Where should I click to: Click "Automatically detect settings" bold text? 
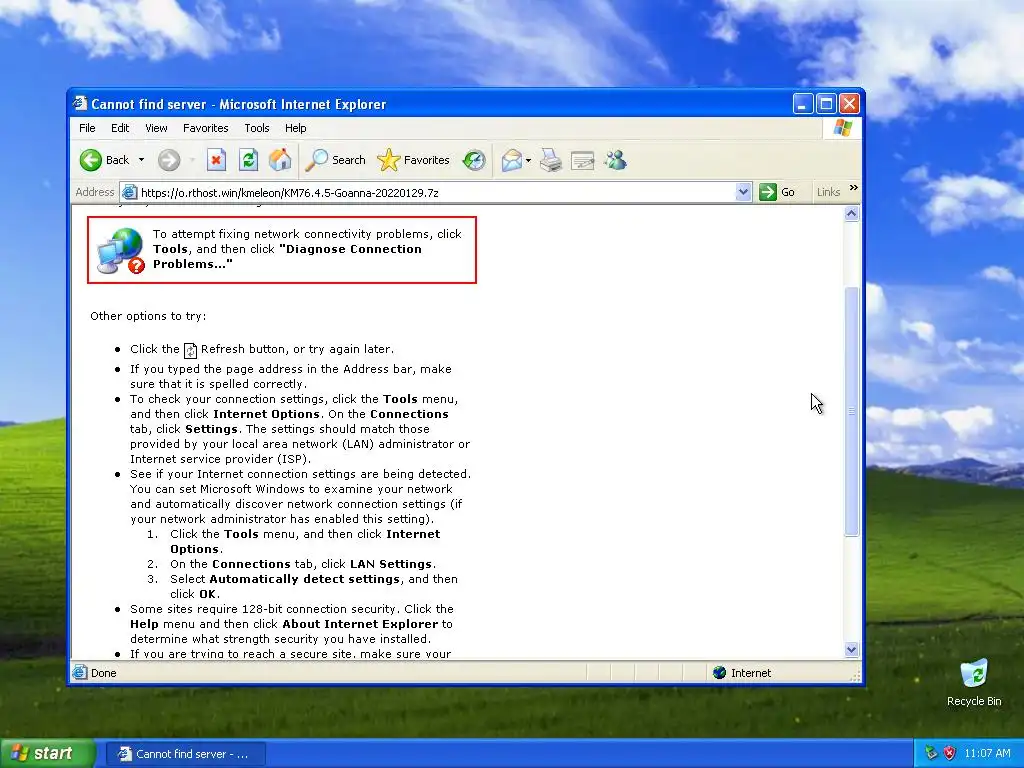(x=304, y=579)
